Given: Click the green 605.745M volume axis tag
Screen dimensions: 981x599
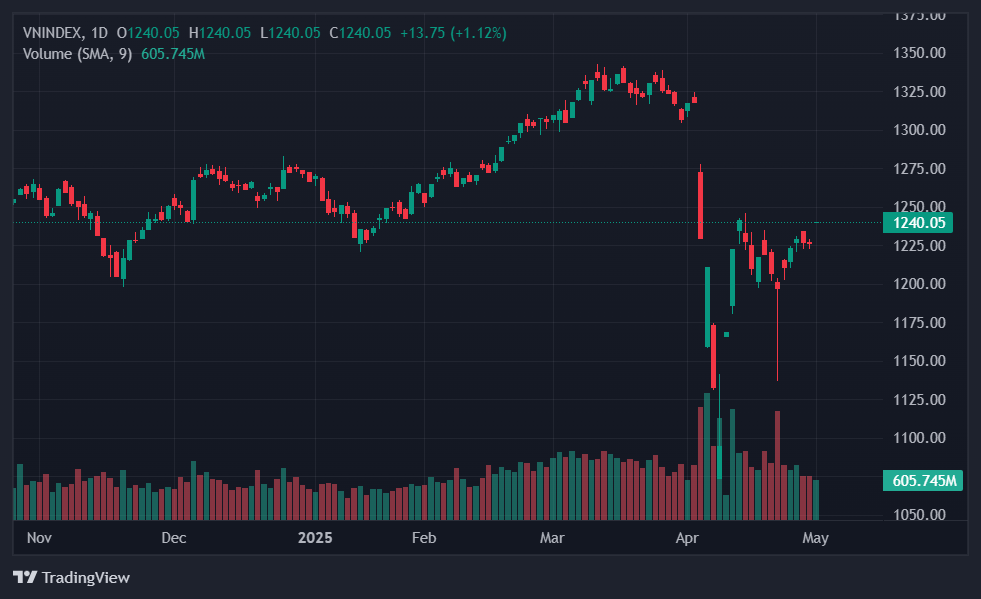Looking at the screenshot, I should [923, 481].
